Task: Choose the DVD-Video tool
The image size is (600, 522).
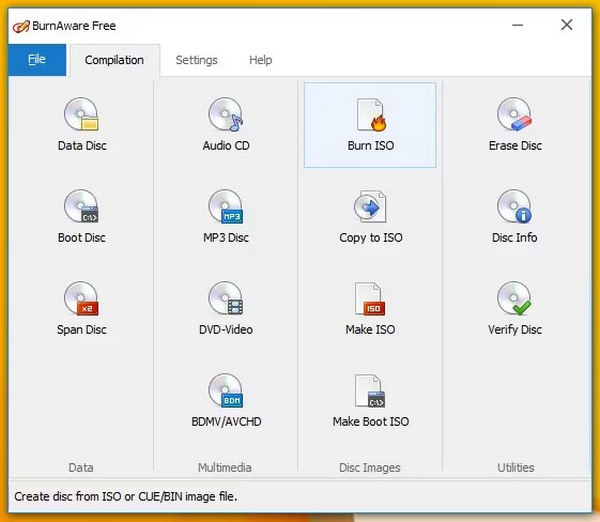Action: coord(226,308)
